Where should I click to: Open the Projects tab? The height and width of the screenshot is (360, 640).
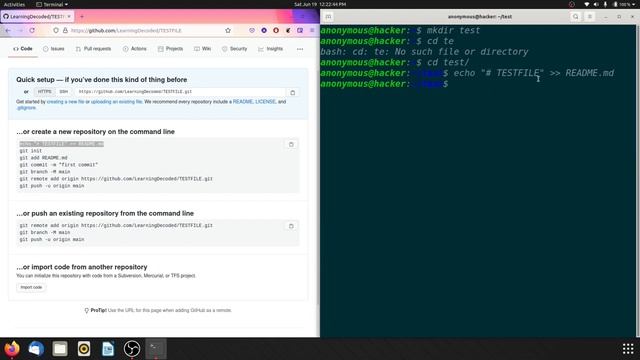click(x=171, y=49)
